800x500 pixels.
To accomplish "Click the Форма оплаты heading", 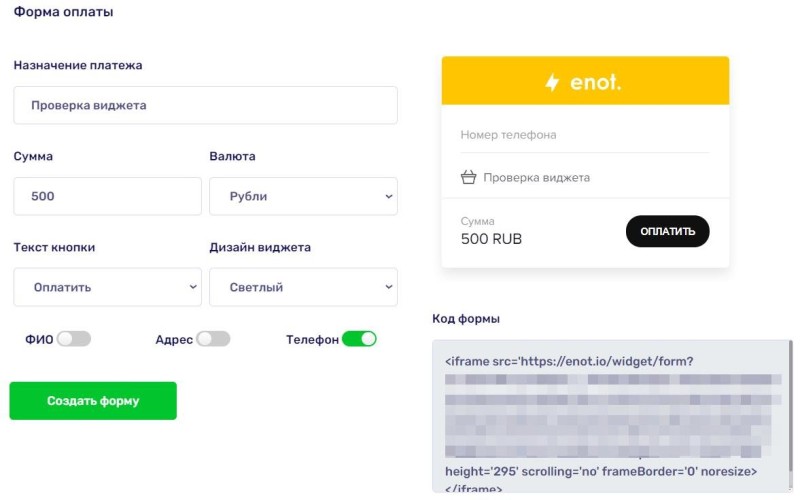I will coord(63,12).
